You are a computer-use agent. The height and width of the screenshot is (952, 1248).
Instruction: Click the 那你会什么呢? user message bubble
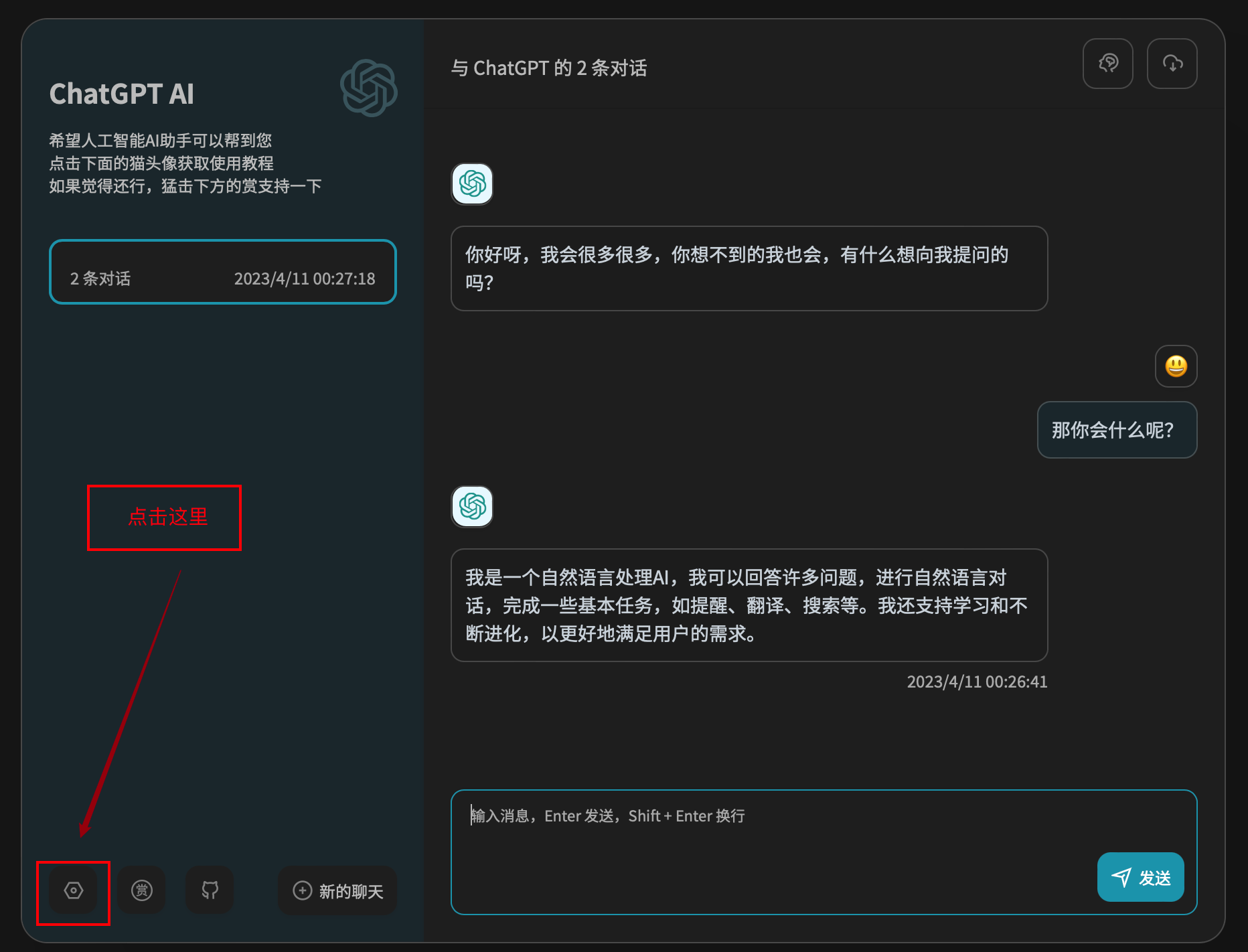[1117, 430]
